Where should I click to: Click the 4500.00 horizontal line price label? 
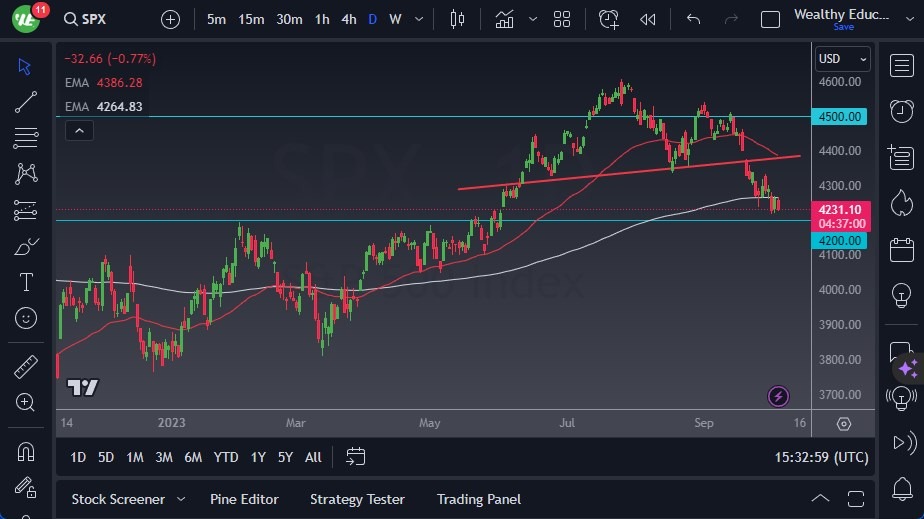[x=840, y=116]
